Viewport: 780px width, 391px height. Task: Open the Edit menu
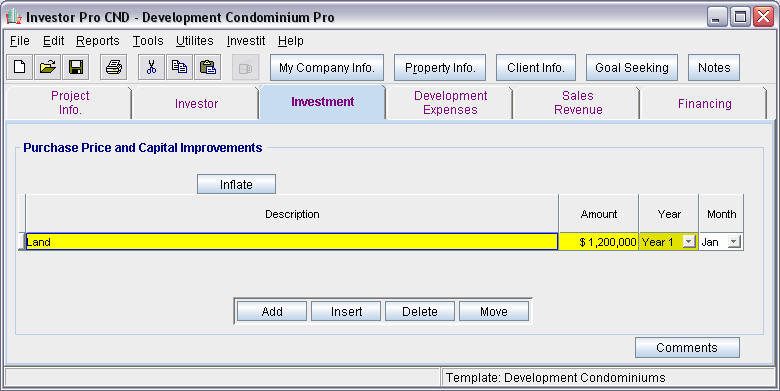53,41
